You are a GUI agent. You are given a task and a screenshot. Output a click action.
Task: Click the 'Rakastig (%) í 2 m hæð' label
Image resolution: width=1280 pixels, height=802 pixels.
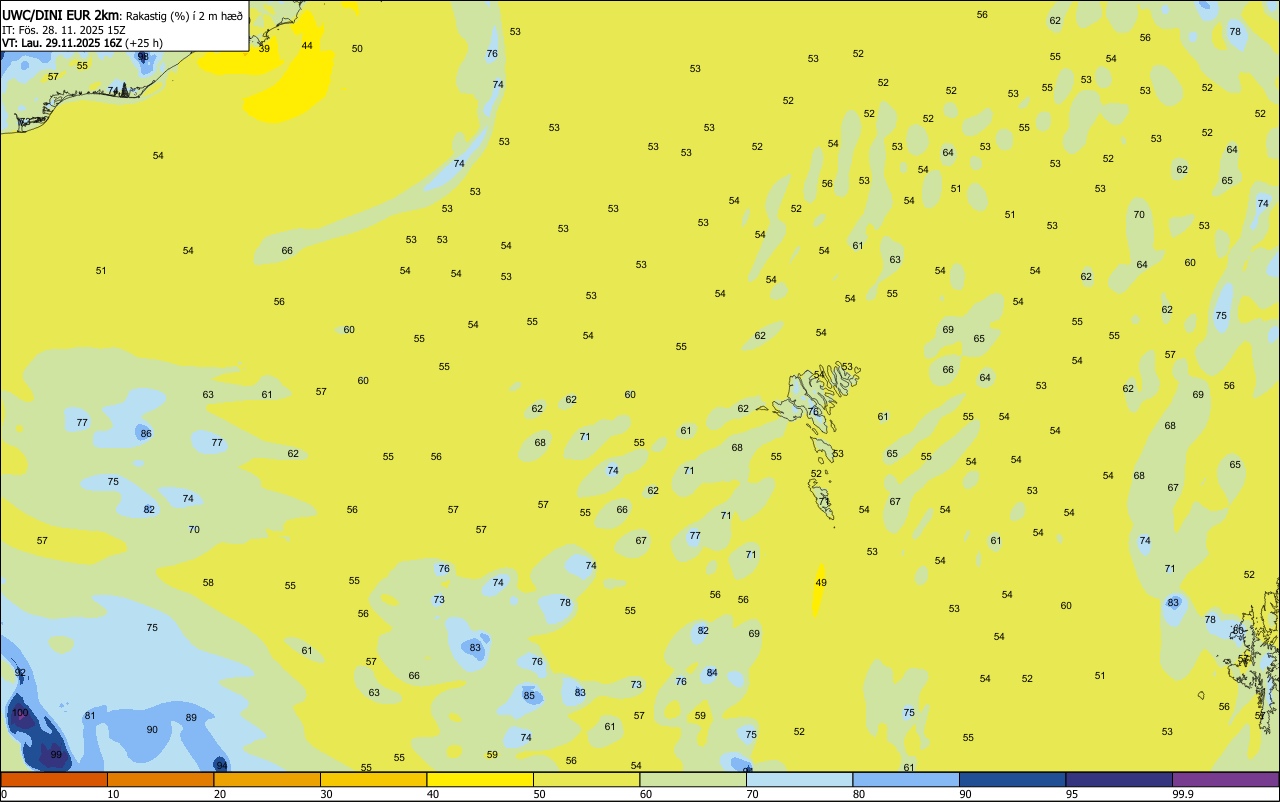(x=184, y=16)
